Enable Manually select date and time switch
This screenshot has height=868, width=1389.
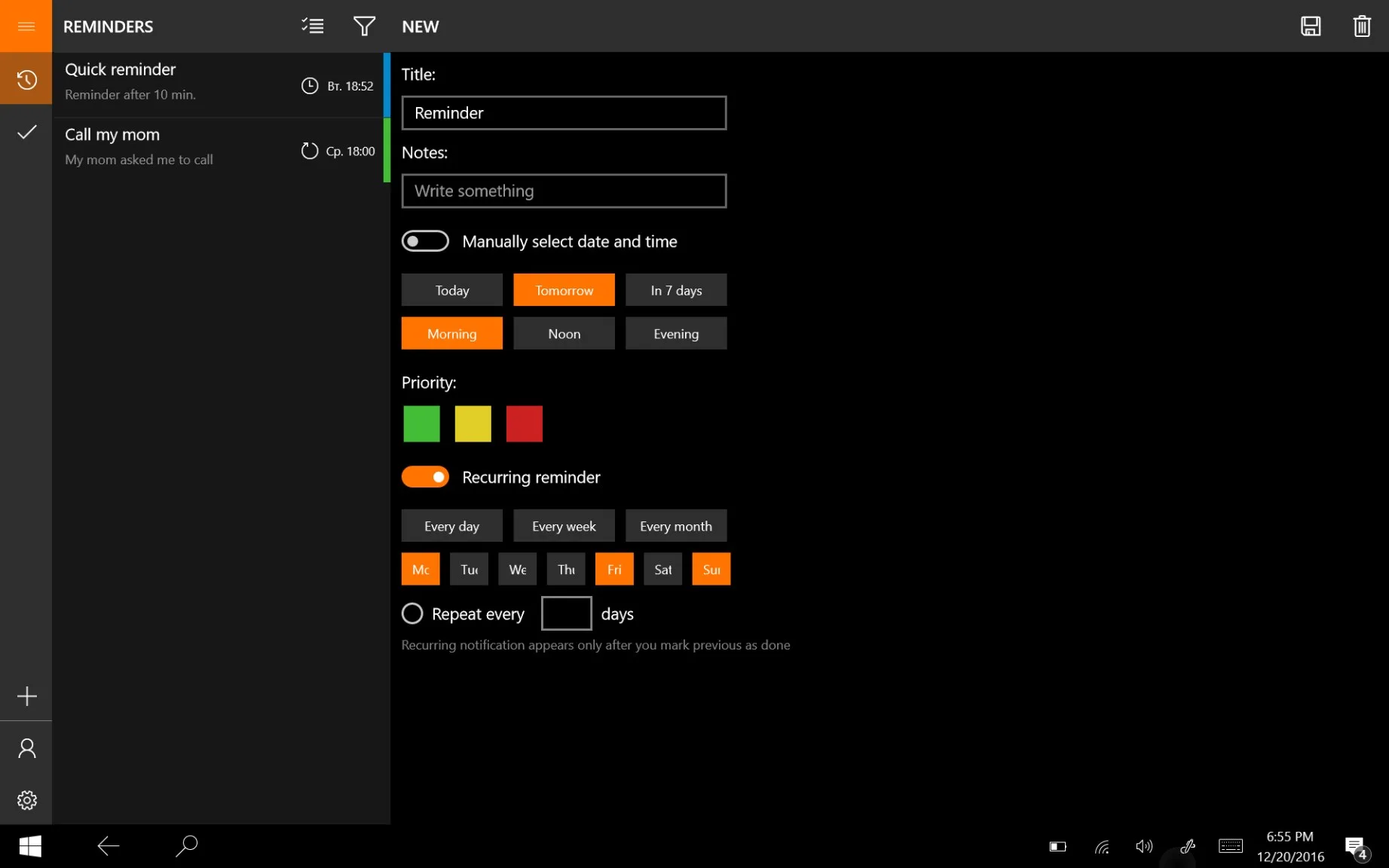click(425, 241)
